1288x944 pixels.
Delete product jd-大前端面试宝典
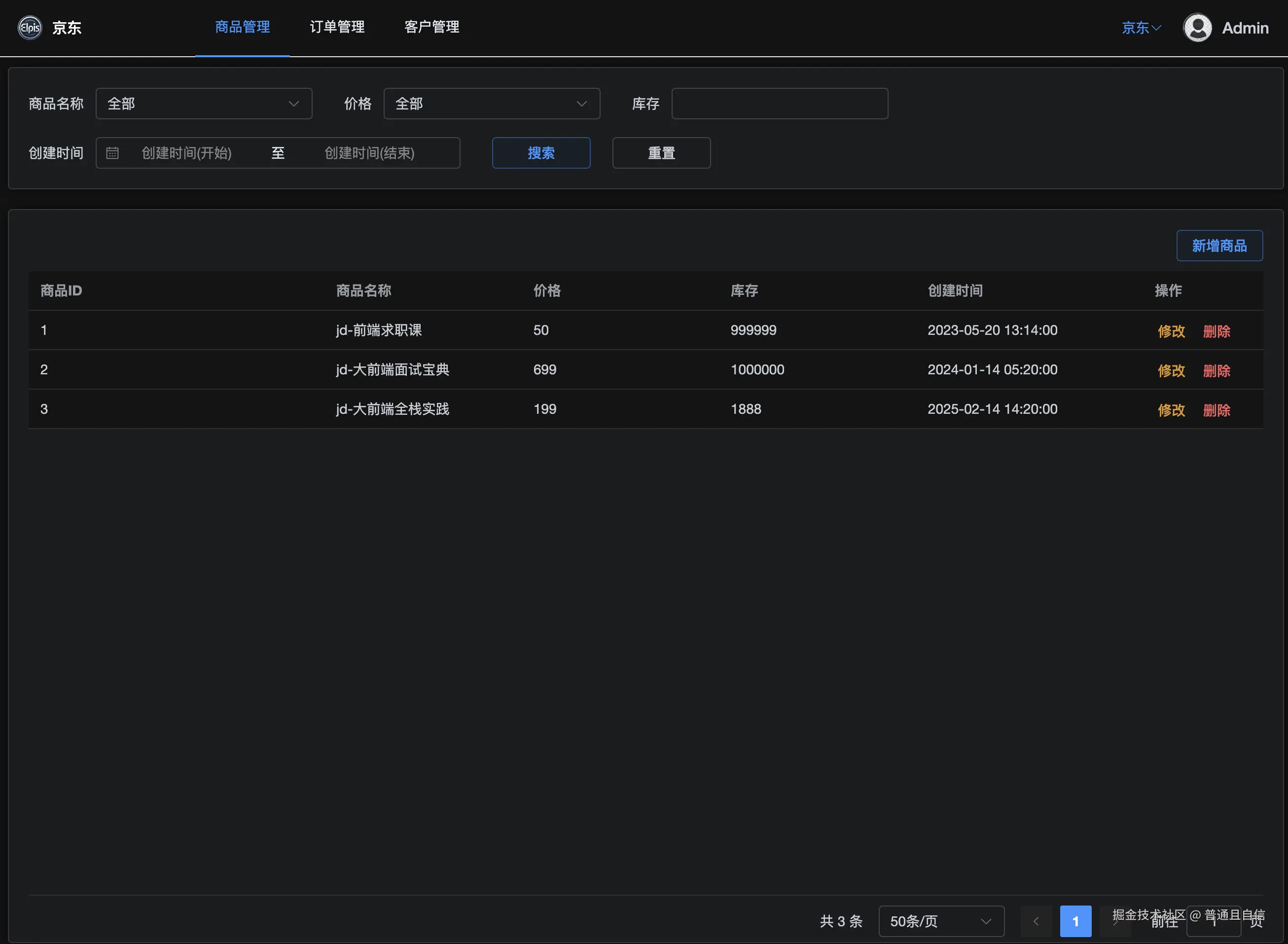coord(1216,371)
